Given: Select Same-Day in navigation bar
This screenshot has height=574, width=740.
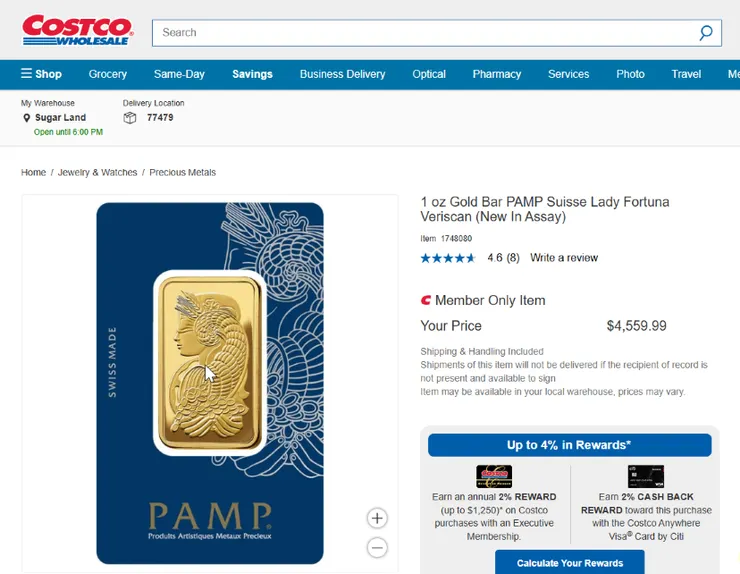Looking at the screenshot, I should [179, 74].
